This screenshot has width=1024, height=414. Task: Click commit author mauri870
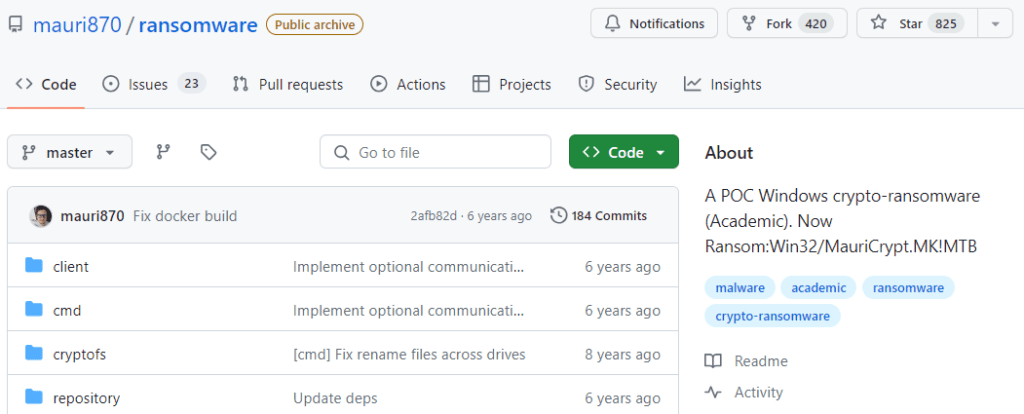pyautogui.click(x=92, y=216)
